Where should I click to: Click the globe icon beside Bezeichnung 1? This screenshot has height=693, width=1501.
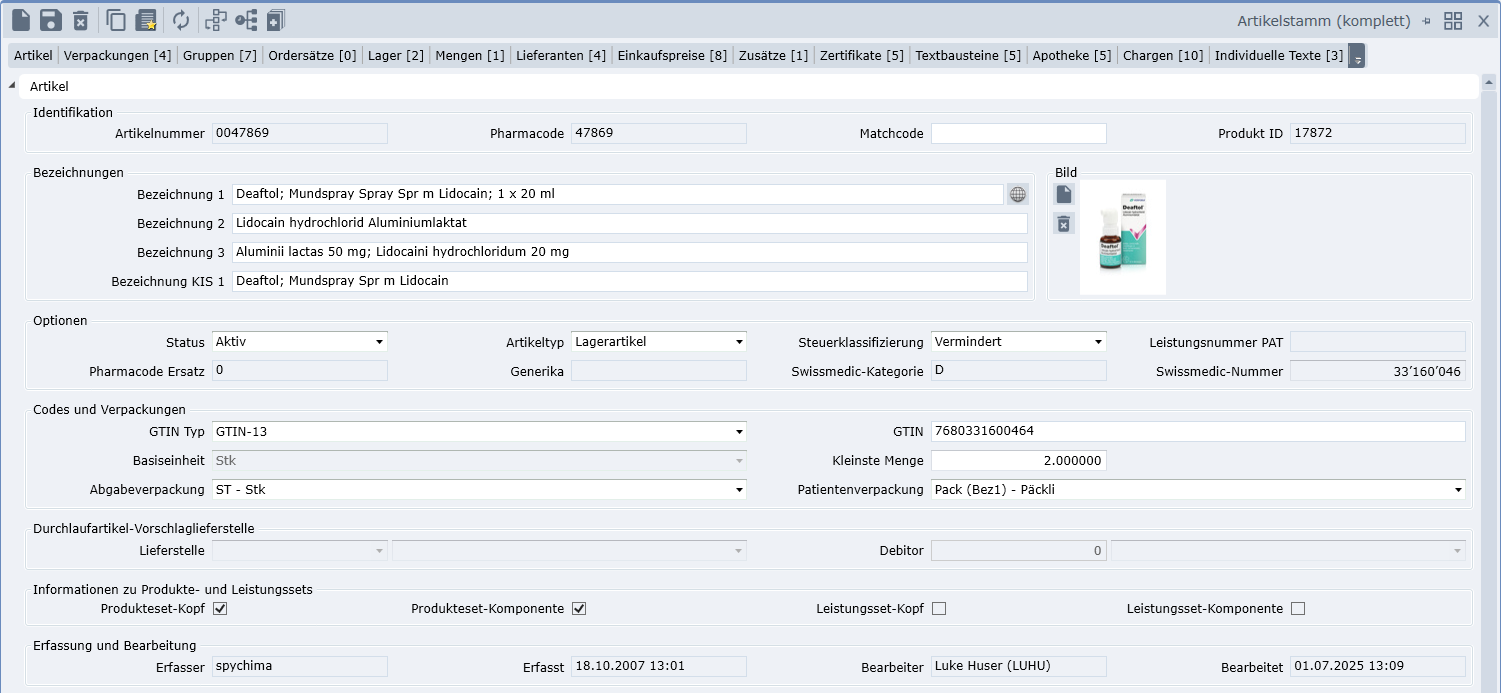pyautogui.click(x=1017, y=195)
